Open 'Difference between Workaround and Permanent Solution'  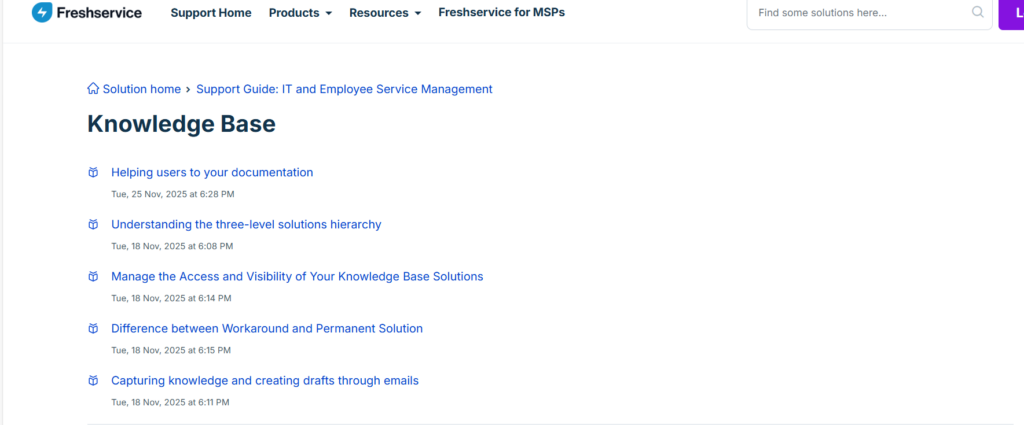tap(267, 328)
